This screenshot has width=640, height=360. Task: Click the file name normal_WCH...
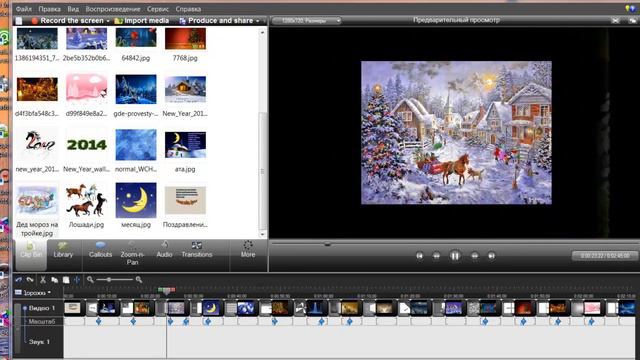136,169
